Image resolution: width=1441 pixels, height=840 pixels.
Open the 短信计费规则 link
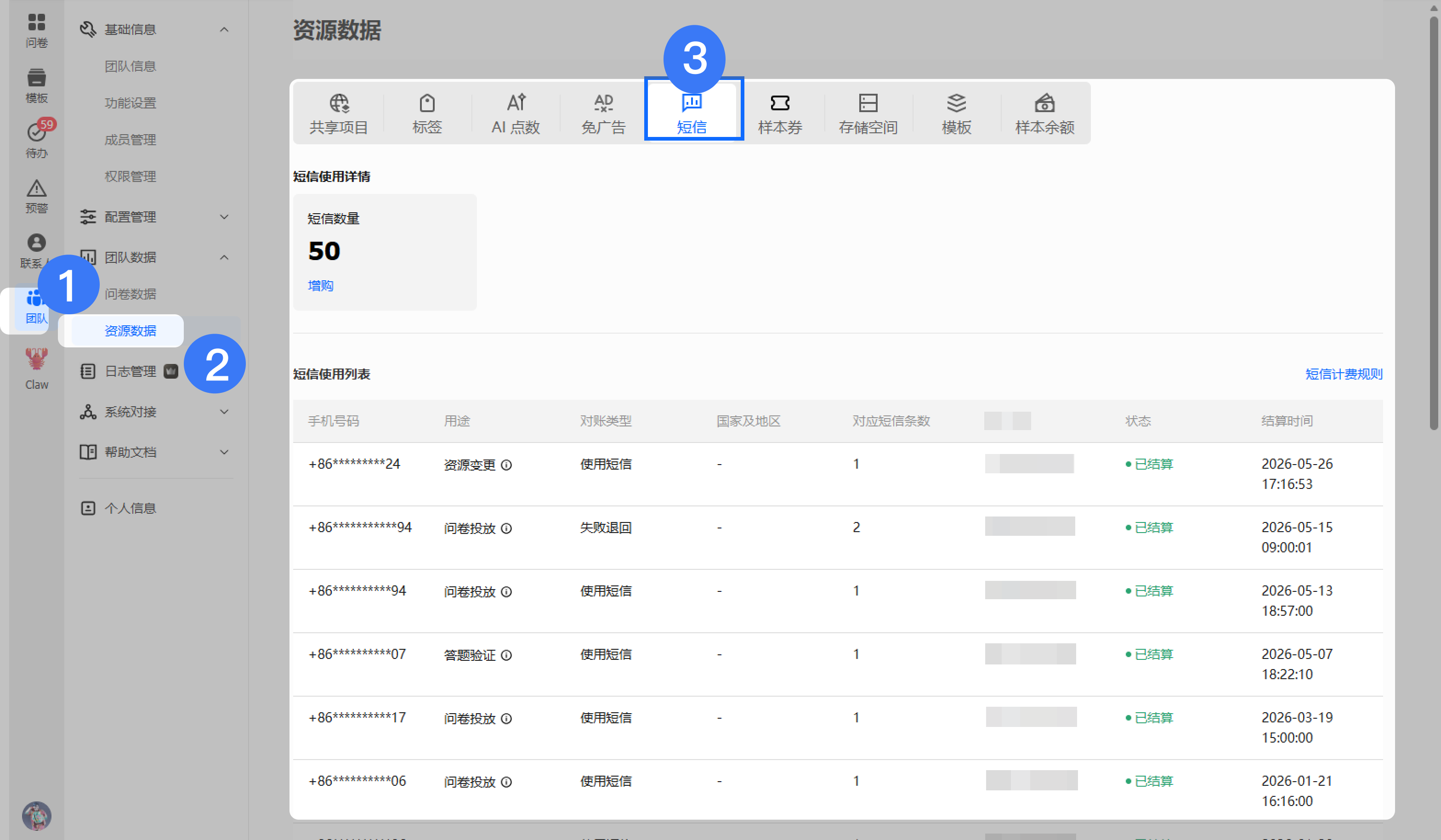(1344, 374)
